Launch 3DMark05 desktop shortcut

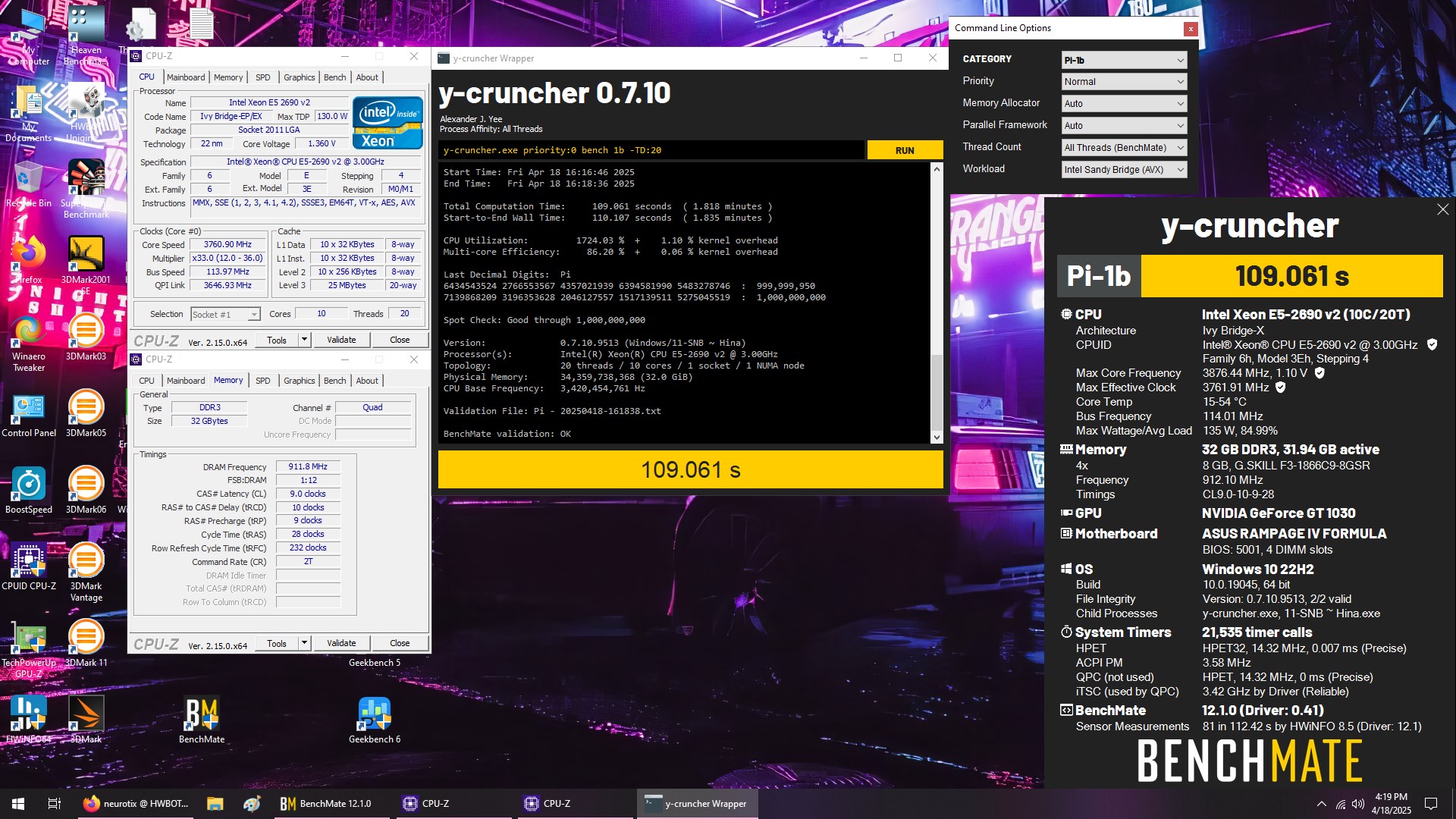tap(86, 414)
